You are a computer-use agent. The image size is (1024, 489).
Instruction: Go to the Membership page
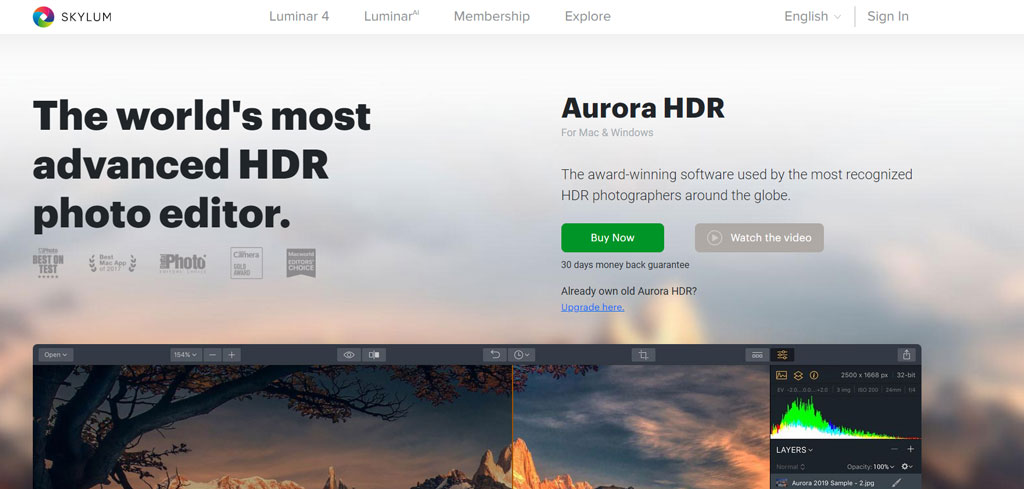tap(492, 16)
